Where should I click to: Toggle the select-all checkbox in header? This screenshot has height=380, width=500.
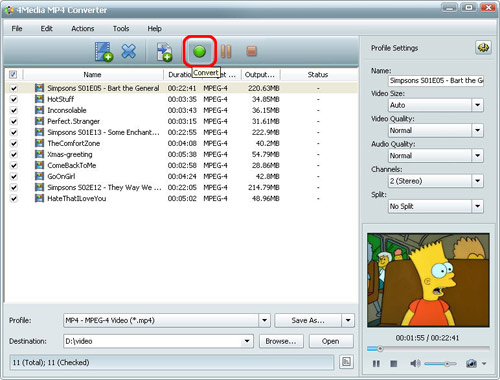click(13, 74)
